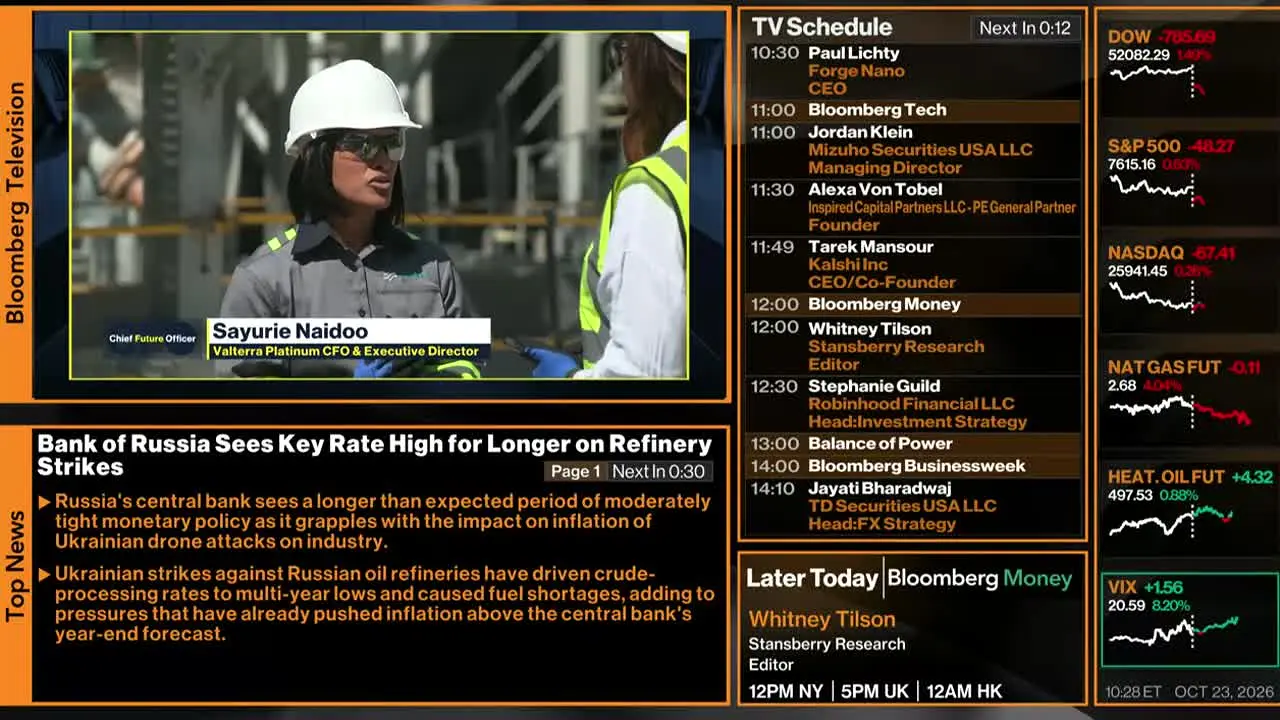Select the 11:49 Tarek Mansour schedule entry

tap(913, 264)
